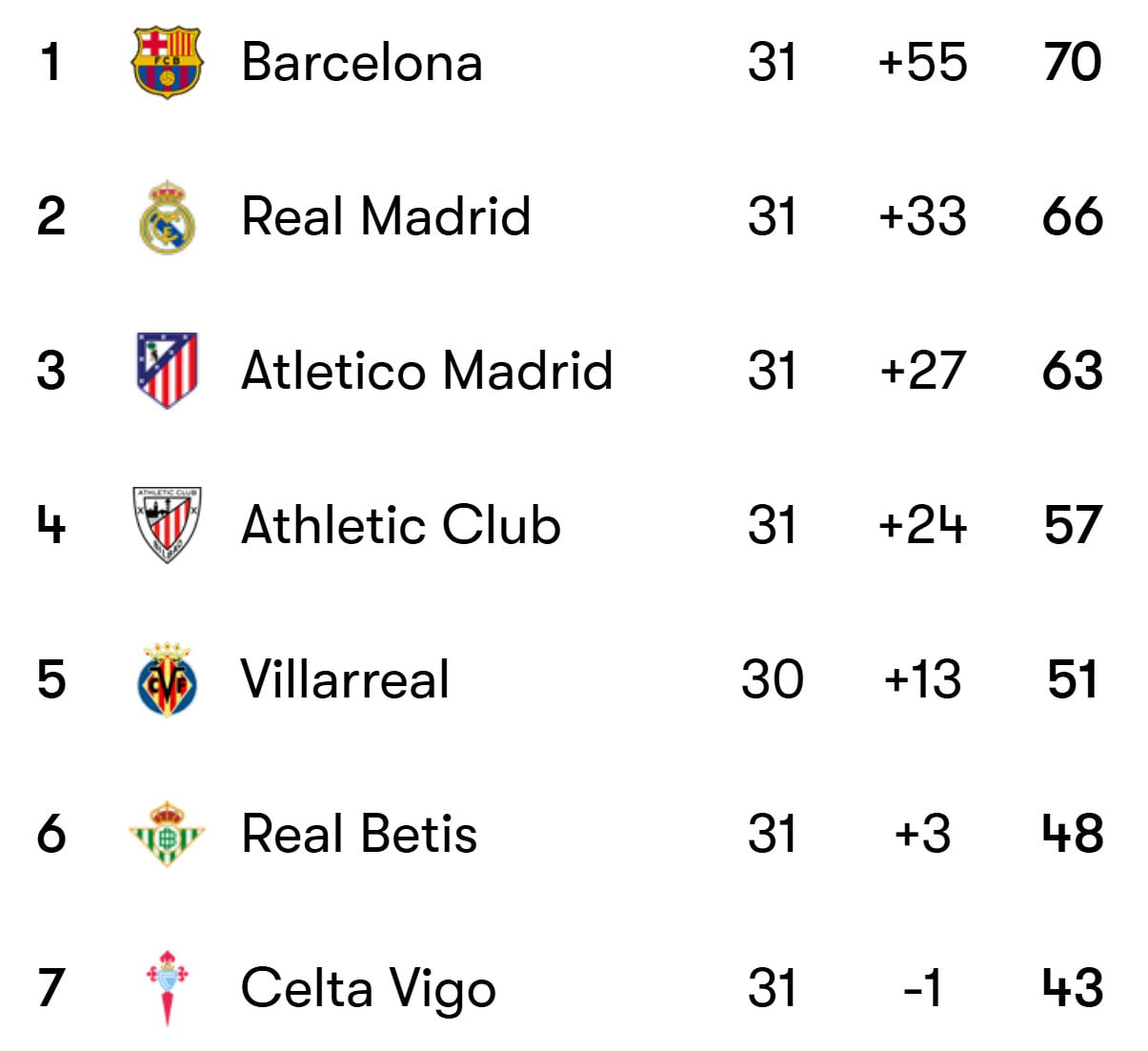Click the Athletic Club crest
The image size is (1148, 1051).
pyautogui.click(x=167, y=525)
